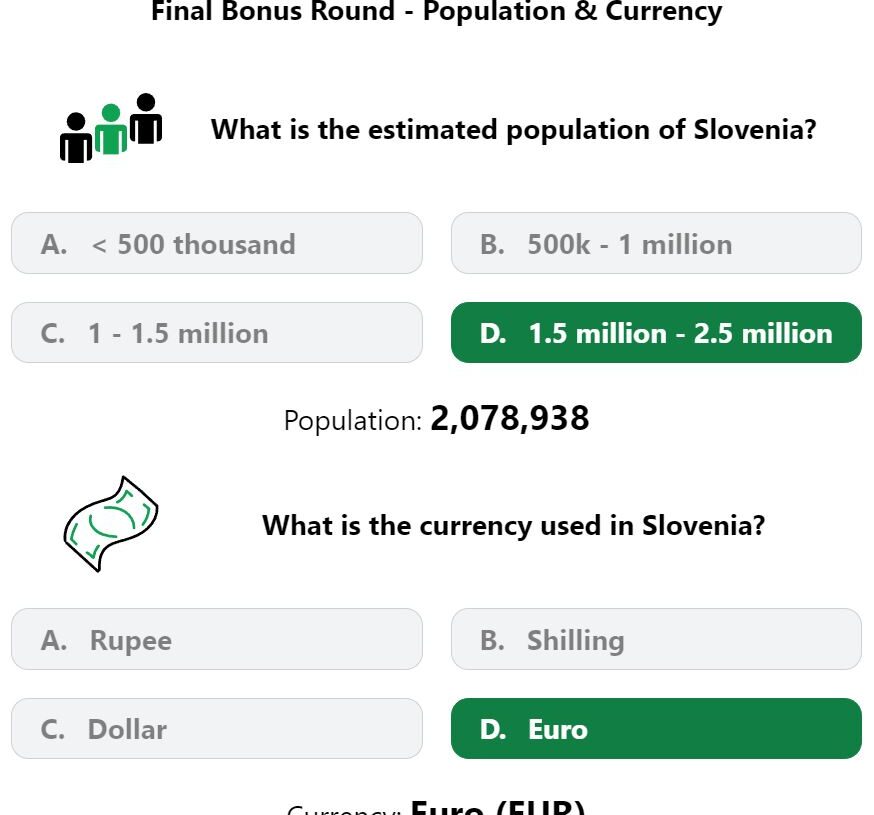Click the green person figure in population icon
Screen dimensions: 874x815
[x=111, y=129]
